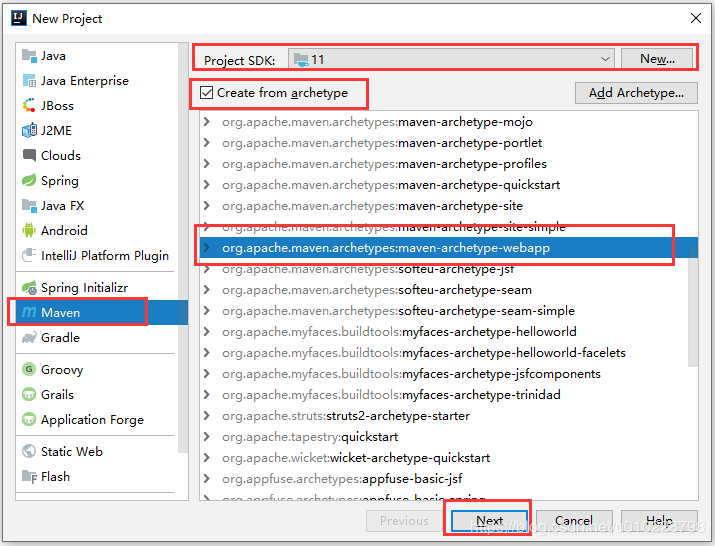Screen dimensions: 715x546
Task: Select Spring project type label
Action: [60, 181]
